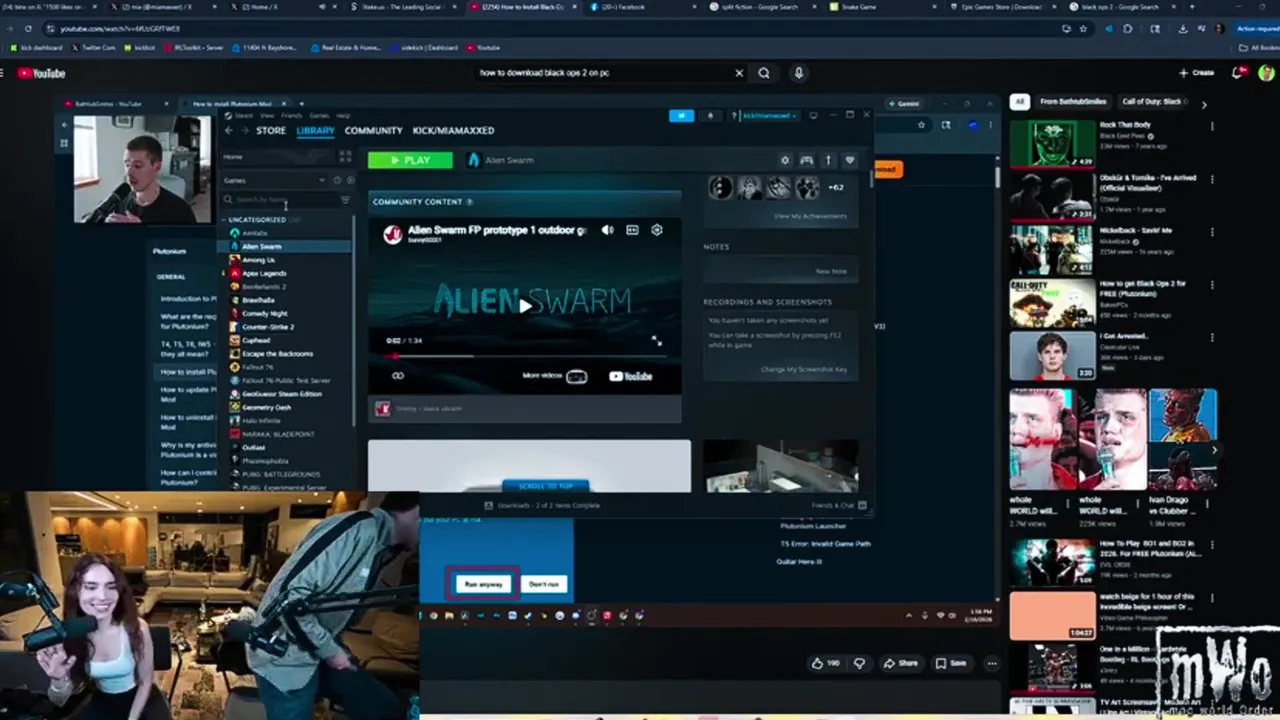Viewport: 1280px width, 720px height.
Task: Click the YouTube voice search microphone
Action: [x=798, y=73]
